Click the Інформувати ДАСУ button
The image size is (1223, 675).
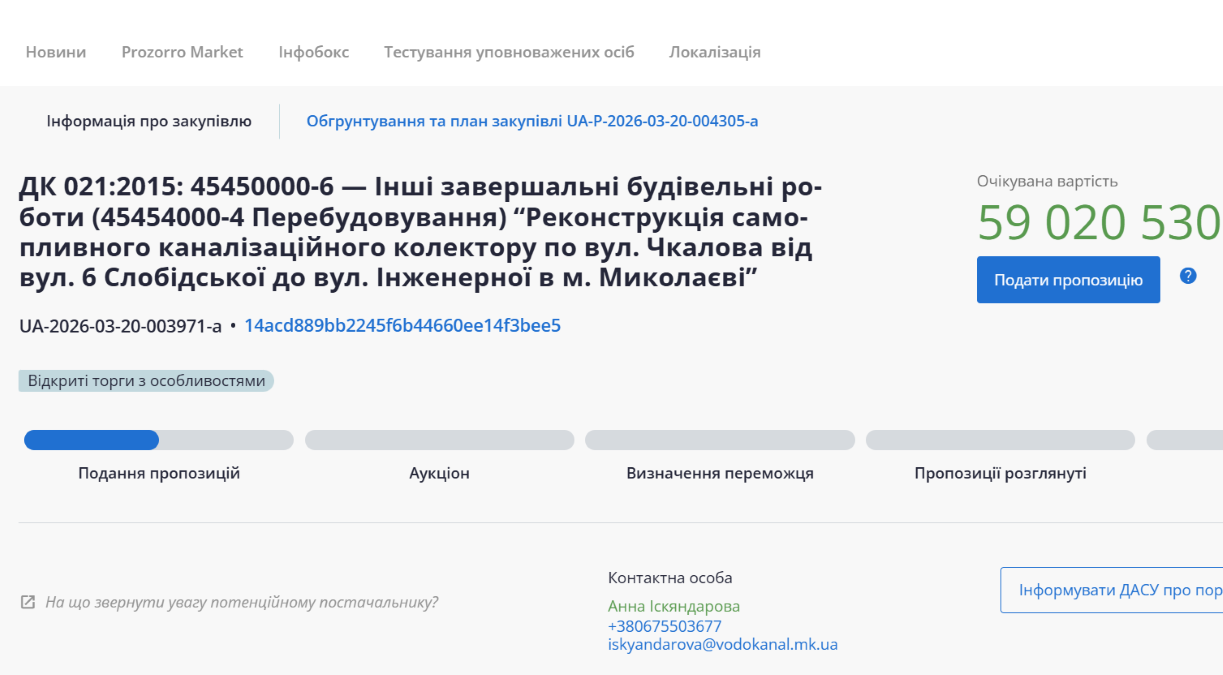[1112, 590]
